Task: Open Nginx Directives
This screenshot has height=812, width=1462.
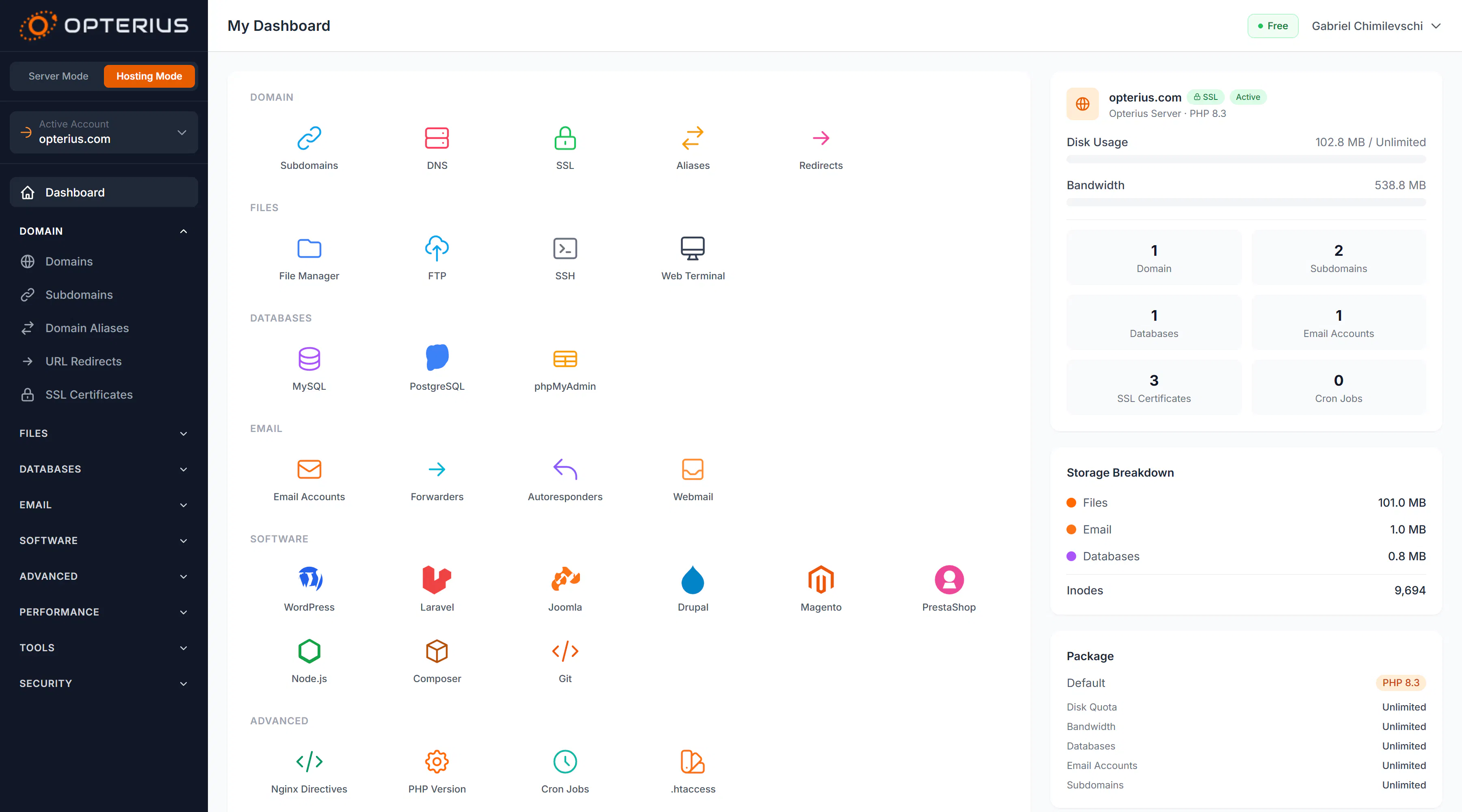Action: (x=309, y=762)
